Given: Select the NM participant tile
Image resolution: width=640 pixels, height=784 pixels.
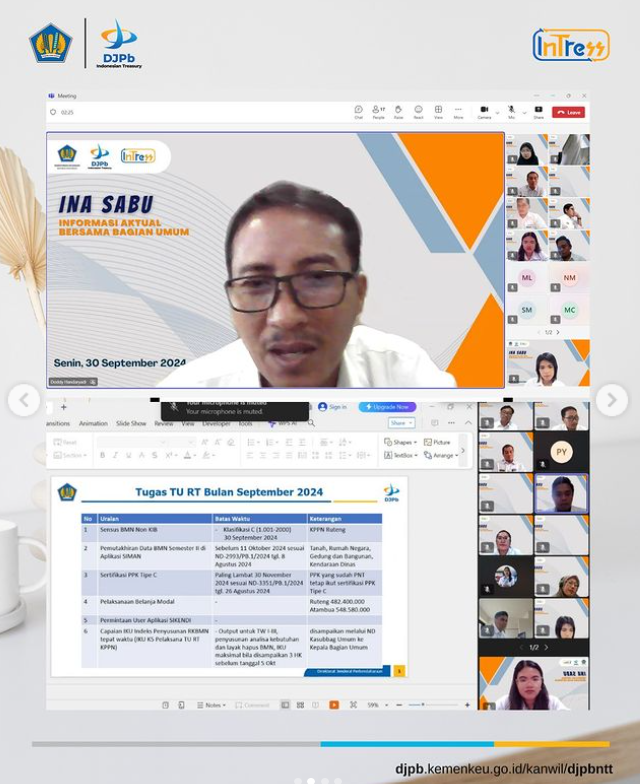Looking at the screenshot, I should (x=570, y=278).
